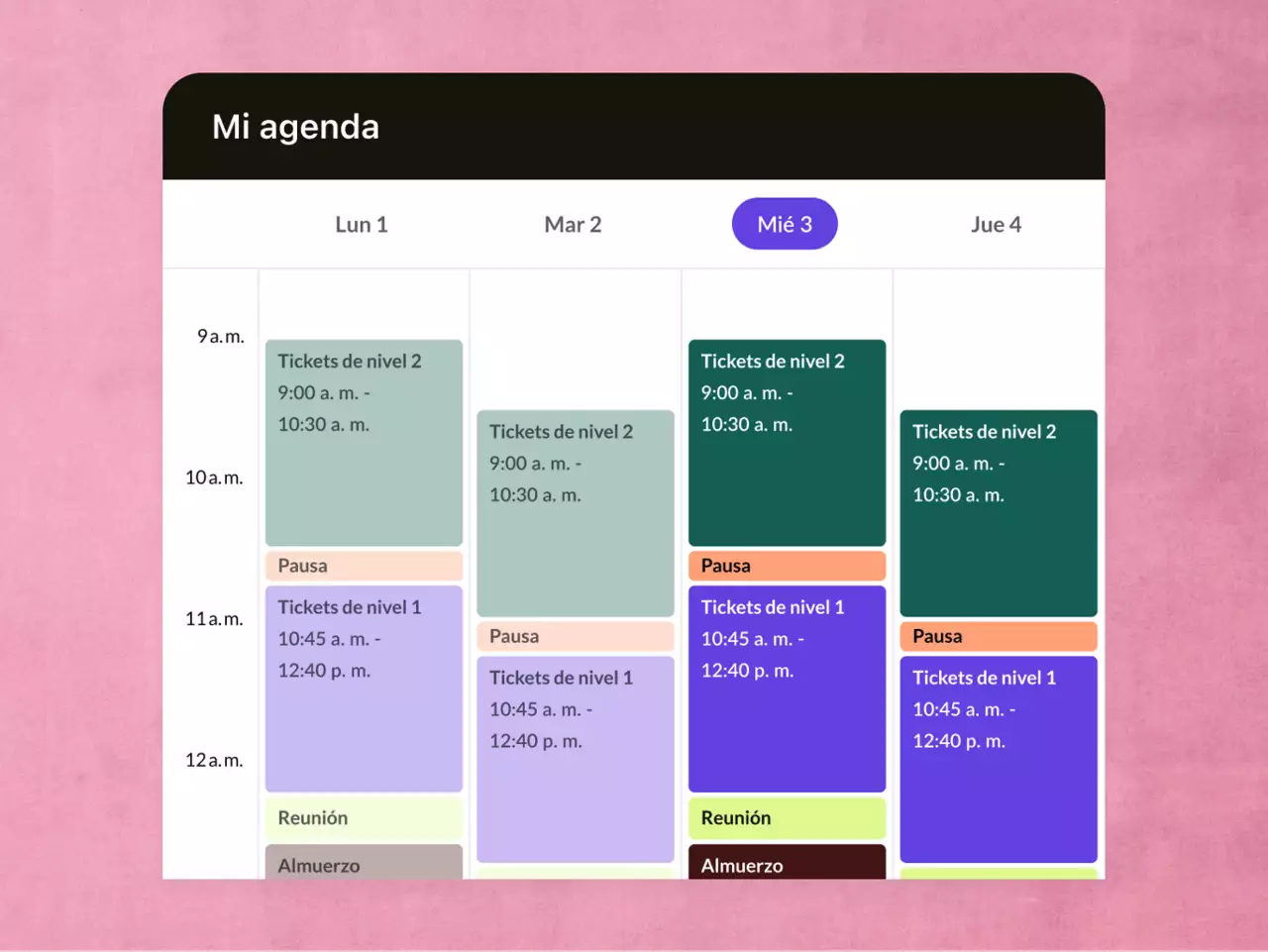
Task: Click the 12 a.m. time label
Action: tap(214, 760)
